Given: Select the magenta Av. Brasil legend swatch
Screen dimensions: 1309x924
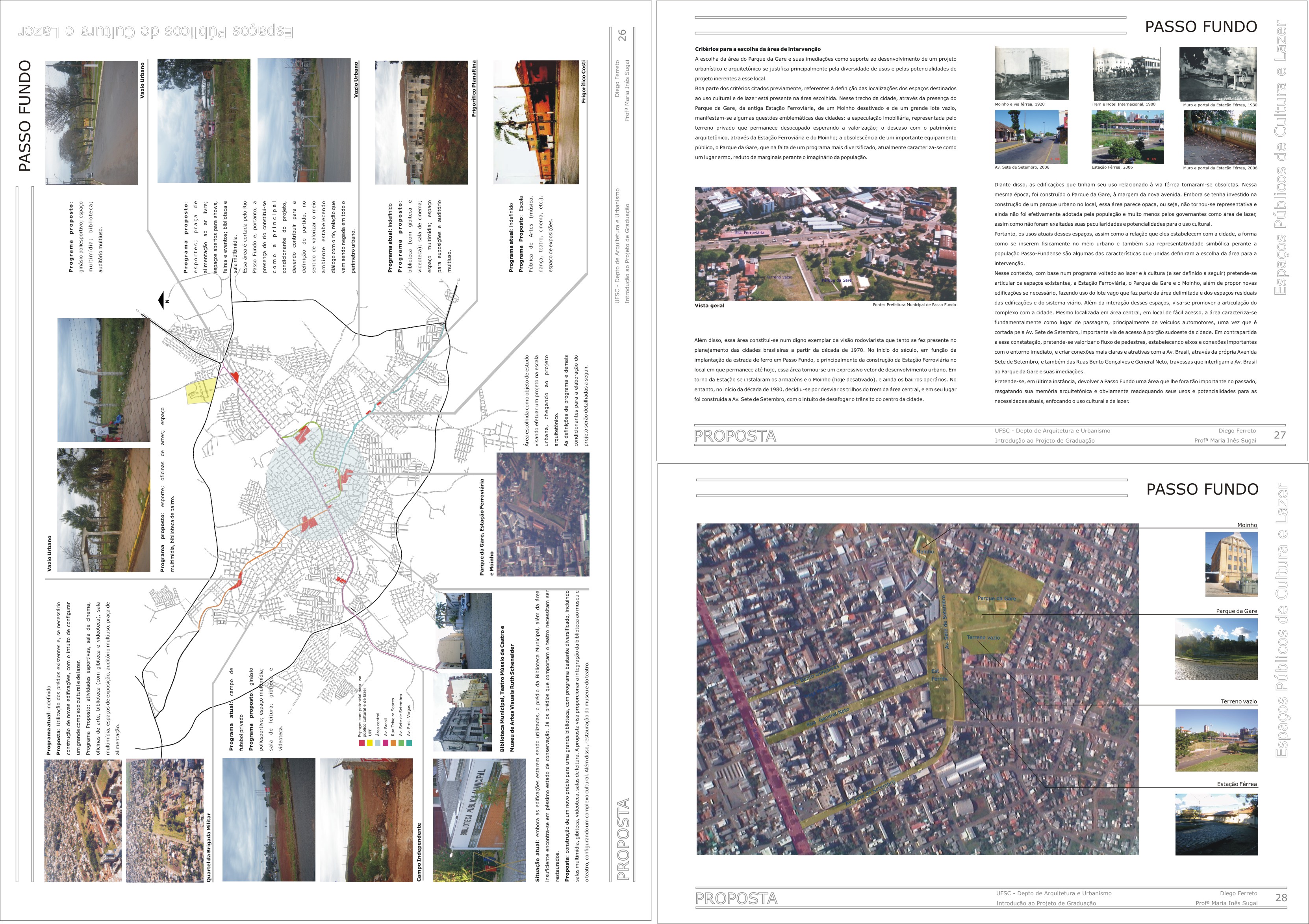Looking at the screenshot, I should coord(386,743).
